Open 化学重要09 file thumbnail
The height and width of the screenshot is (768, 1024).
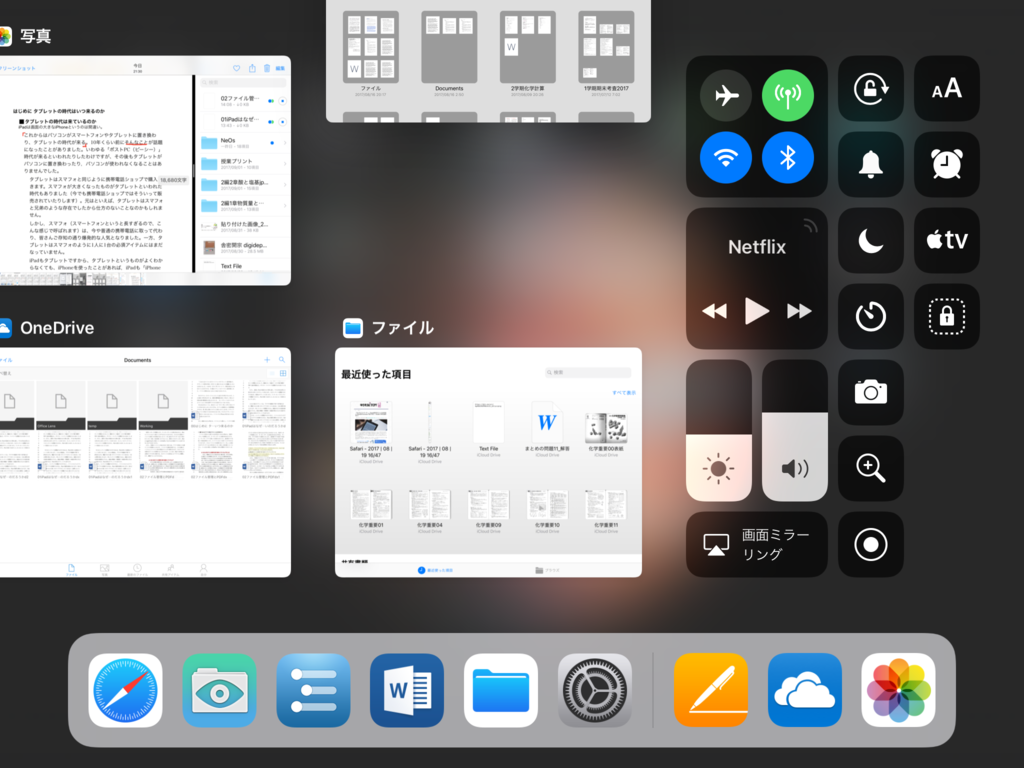(x=488, y=509)
